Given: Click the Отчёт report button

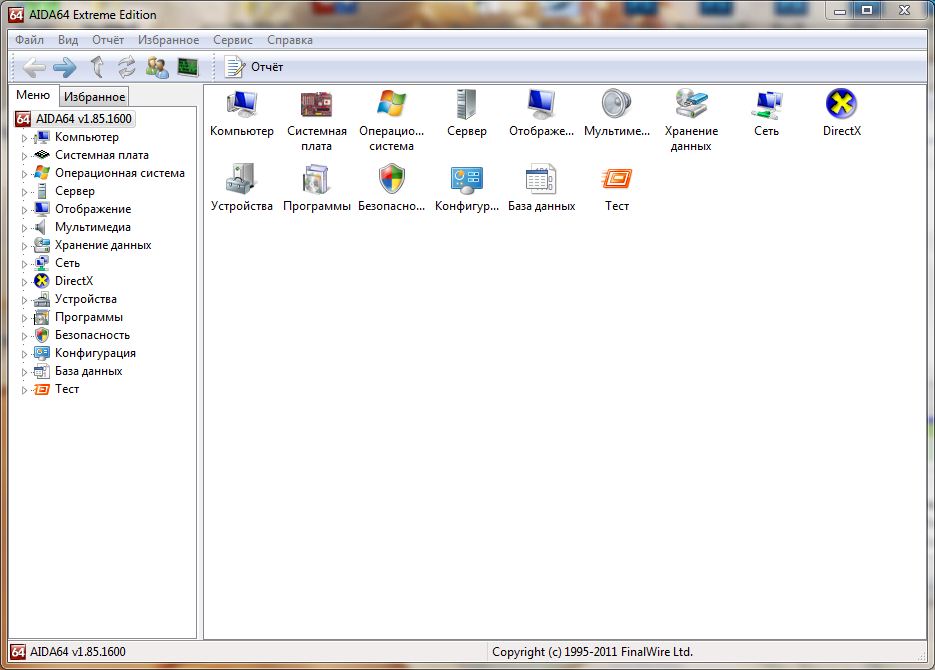Looking at the screenshot, I should click(x=255, y=67).
